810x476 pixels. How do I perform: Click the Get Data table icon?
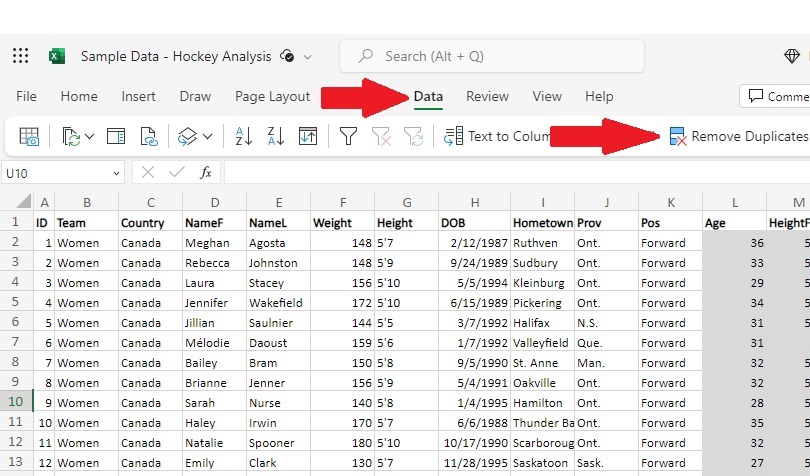[29, 136]
